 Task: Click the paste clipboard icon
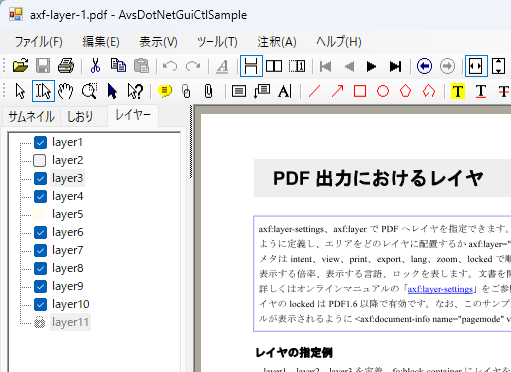[x=141, y=66]
